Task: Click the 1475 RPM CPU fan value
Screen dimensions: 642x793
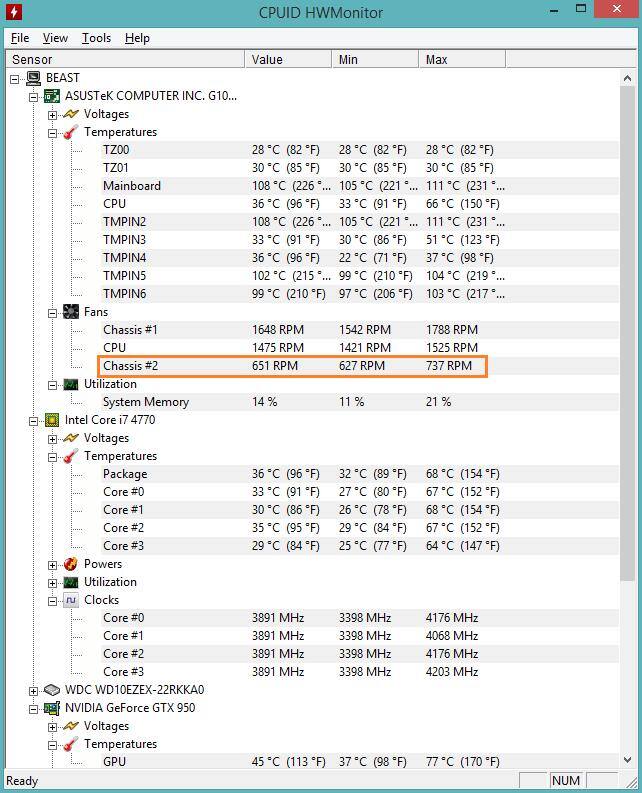Action: [278, 348]
